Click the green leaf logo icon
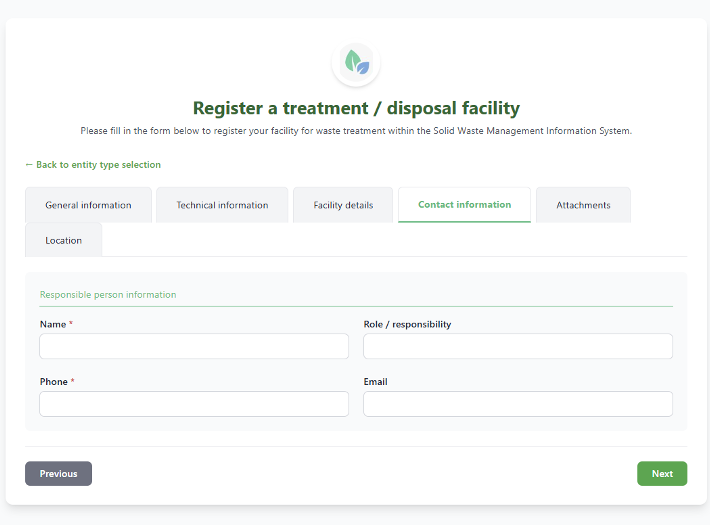 [x=356, y=62]
